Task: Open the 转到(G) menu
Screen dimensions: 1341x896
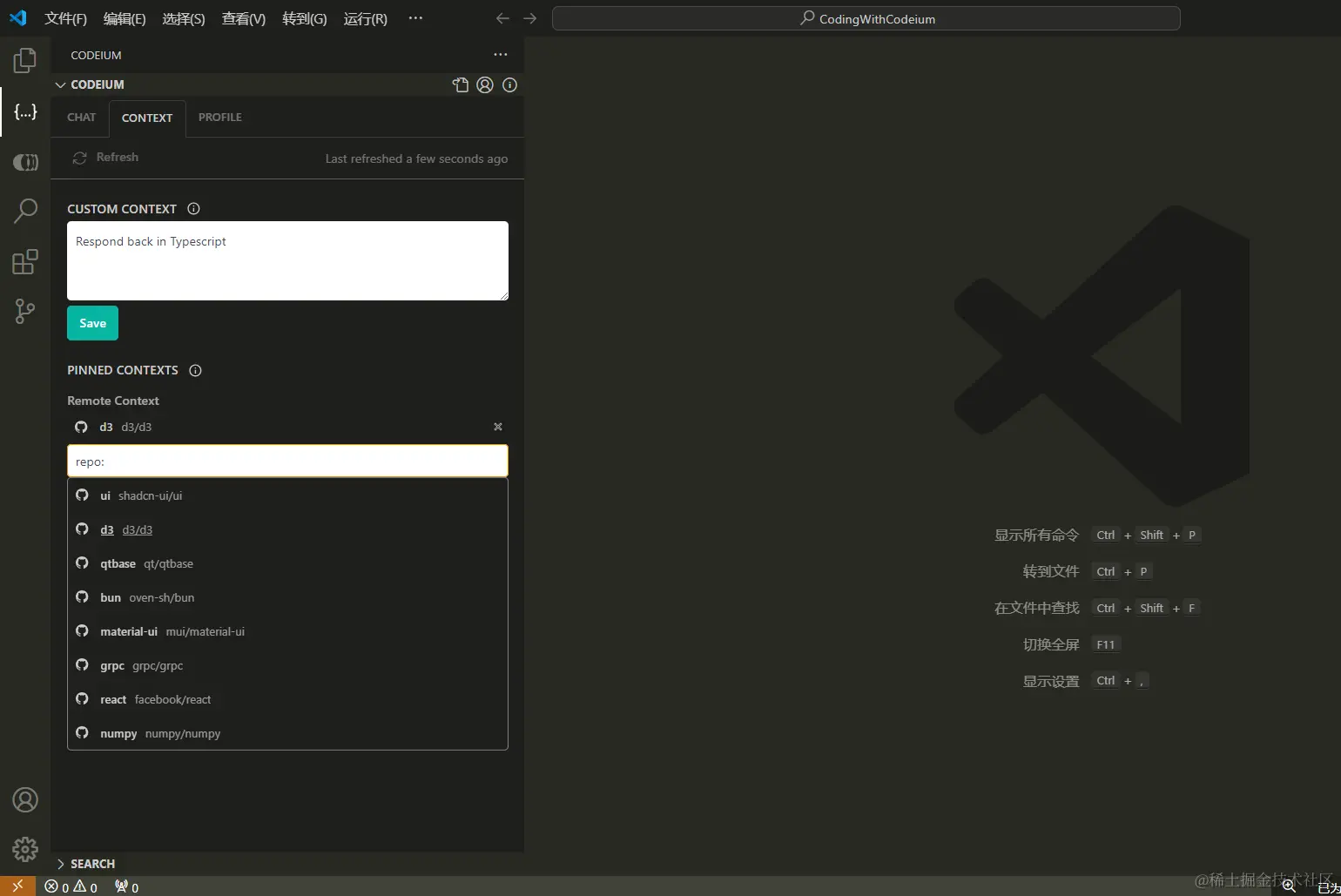Action: (x=305, y=18)
